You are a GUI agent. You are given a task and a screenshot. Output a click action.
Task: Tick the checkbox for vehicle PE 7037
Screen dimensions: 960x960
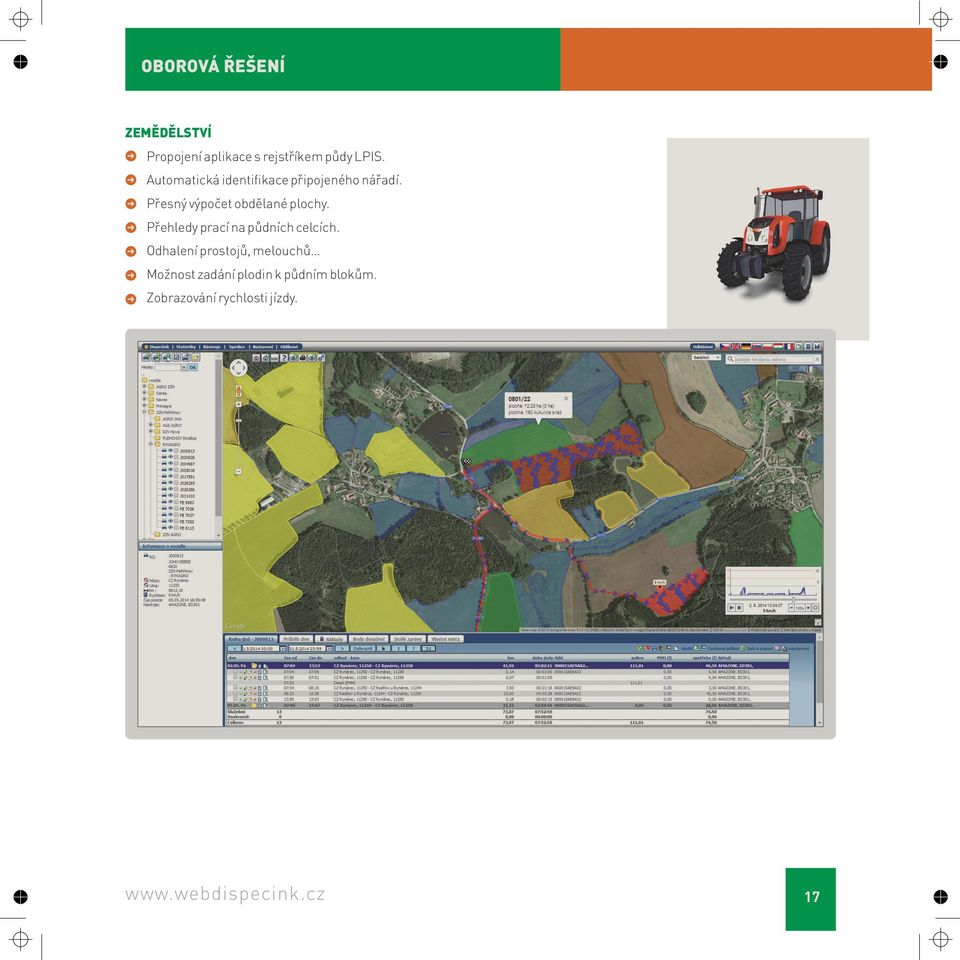(176, 515)
